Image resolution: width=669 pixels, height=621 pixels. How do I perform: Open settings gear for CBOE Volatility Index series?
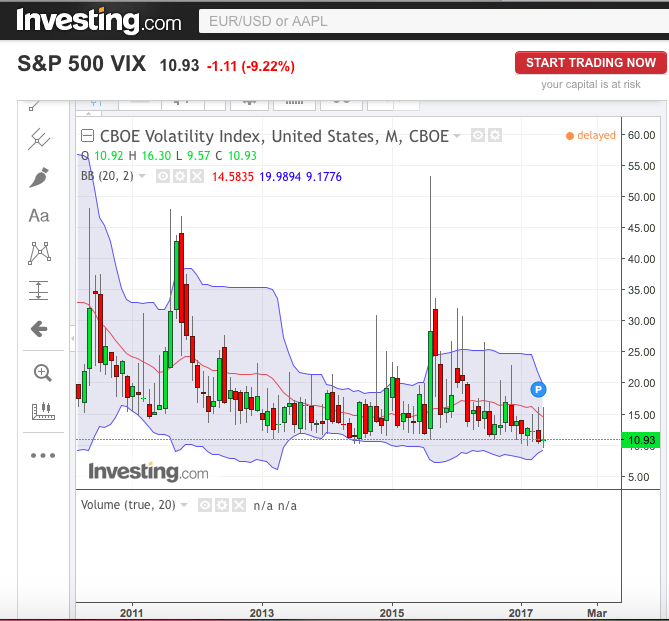[495, 136]
